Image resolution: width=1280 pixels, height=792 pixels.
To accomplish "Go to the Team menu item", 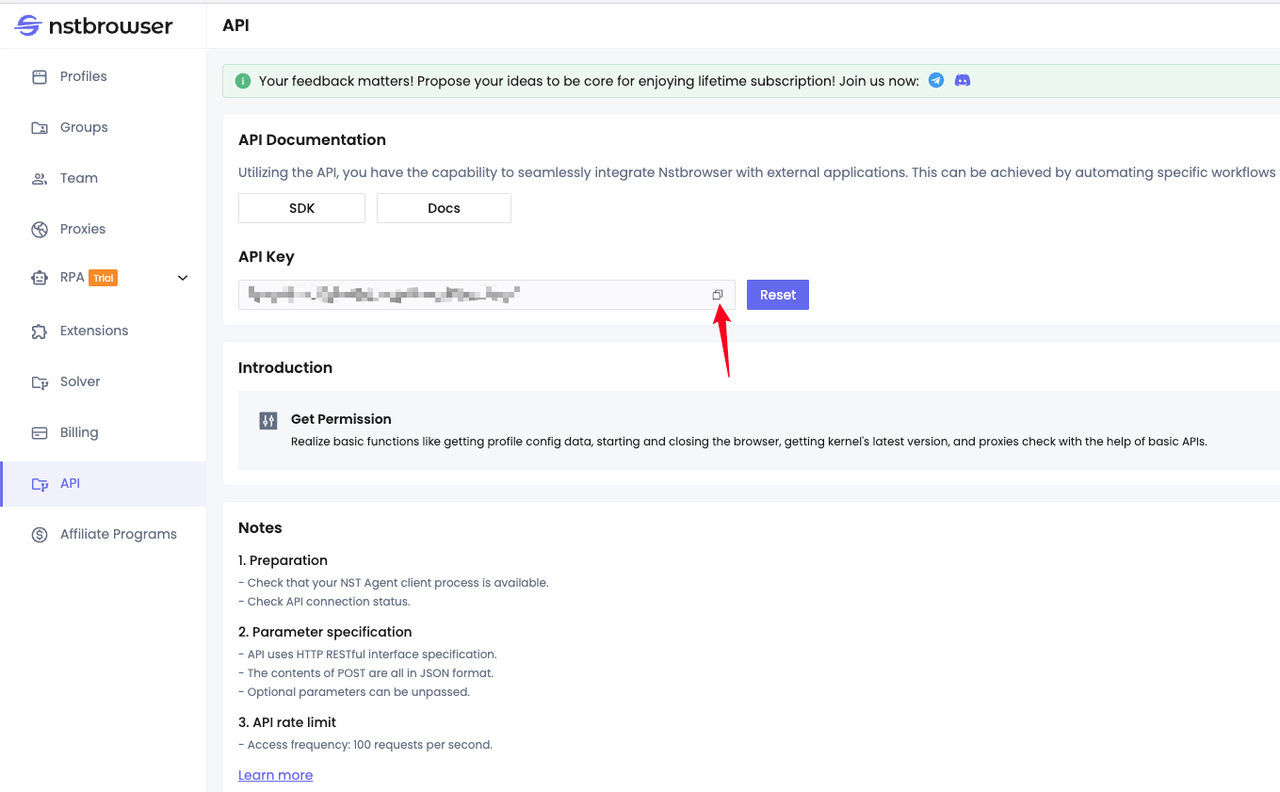I will point(78,178).
